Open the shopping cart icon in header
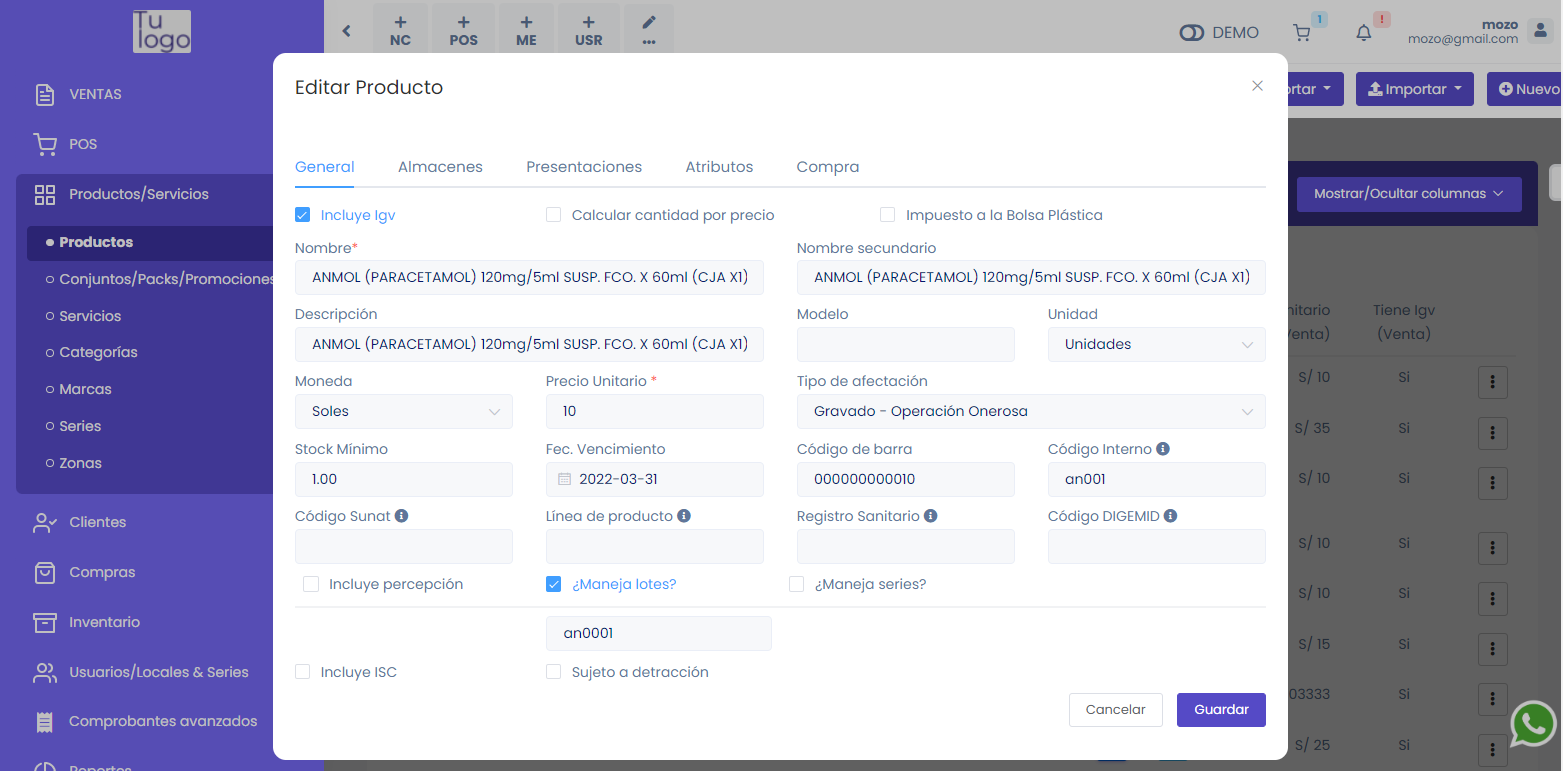The image size is (1563, 771). pyautogui.click(x=1302, y=33)
